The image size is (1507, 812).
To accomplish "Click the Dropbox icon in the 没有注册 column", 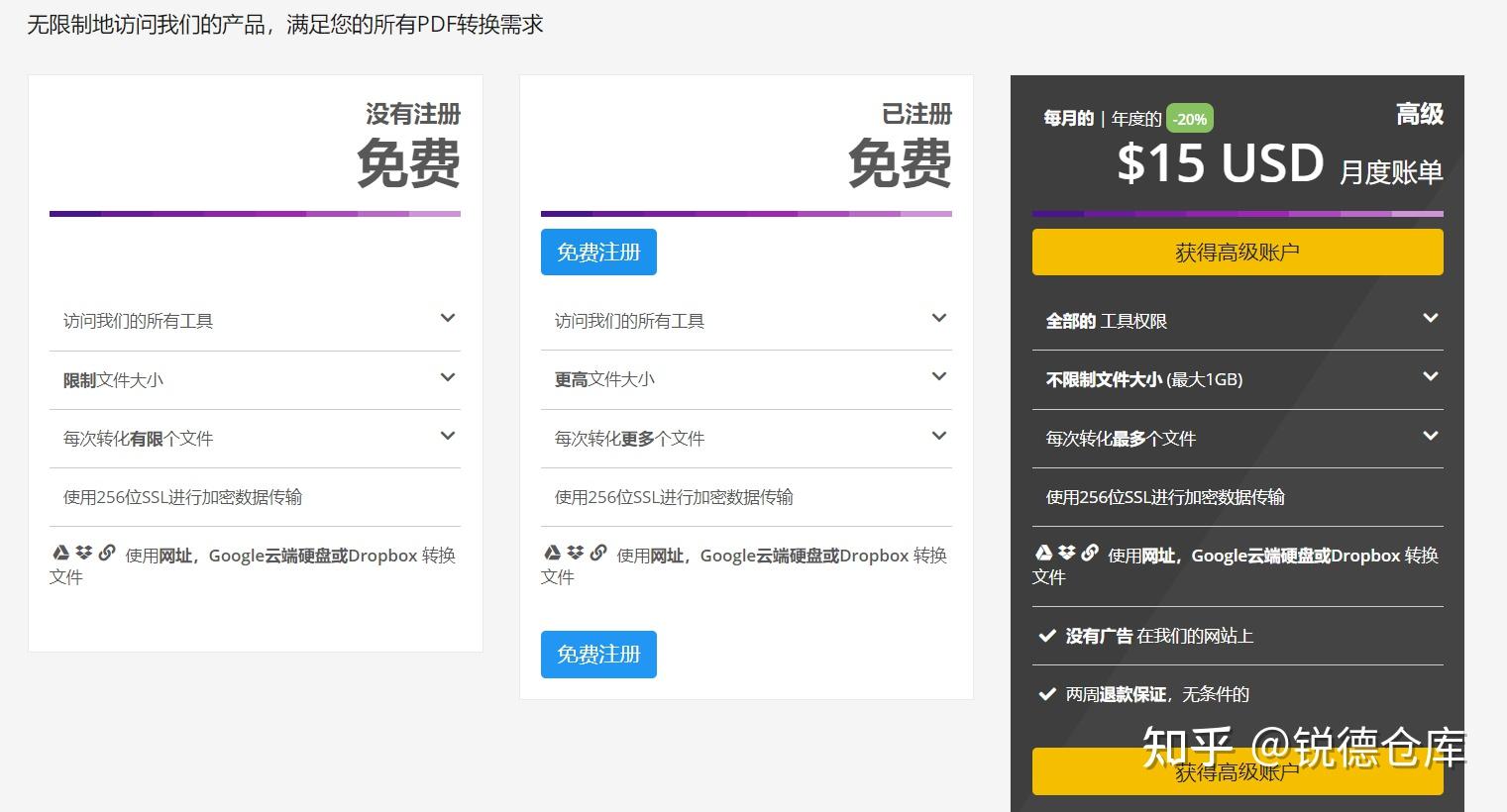I will click(84, 553).
